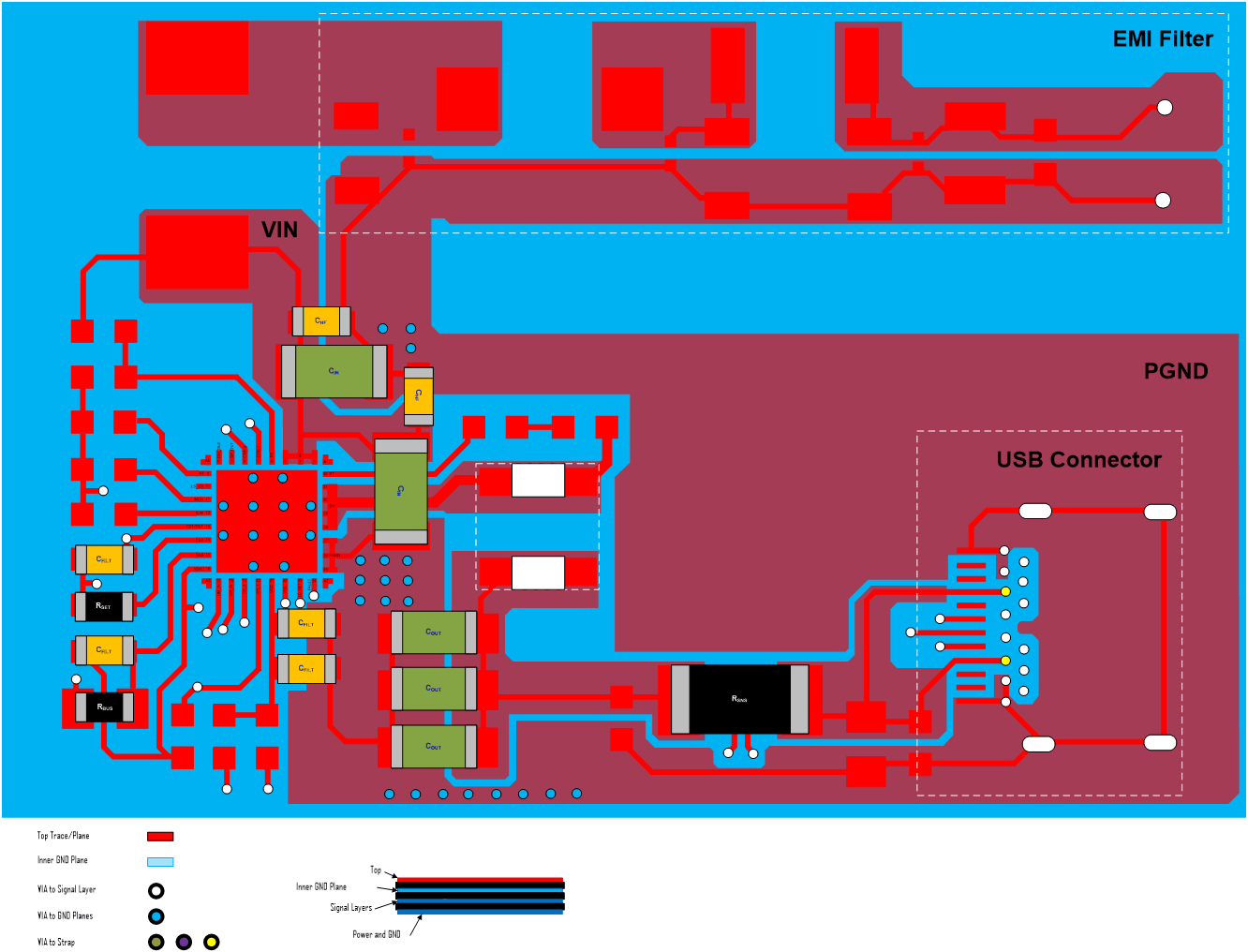The image size is (1248, 952).
Task: Select the VIN label
Action: [x=279, y=228]
